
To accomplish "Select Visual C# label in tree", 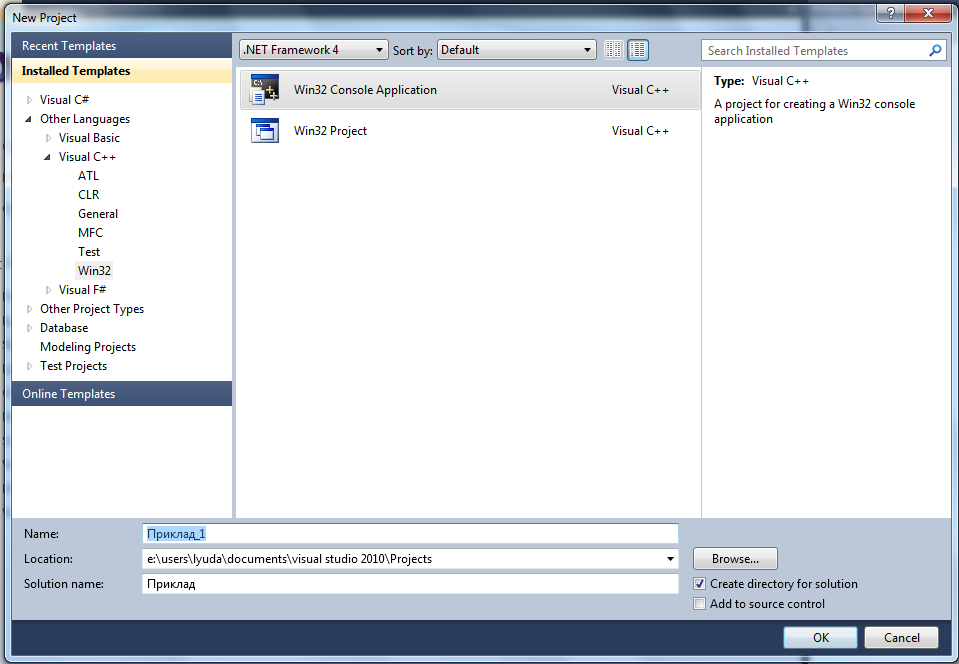I will coord(64,100).
